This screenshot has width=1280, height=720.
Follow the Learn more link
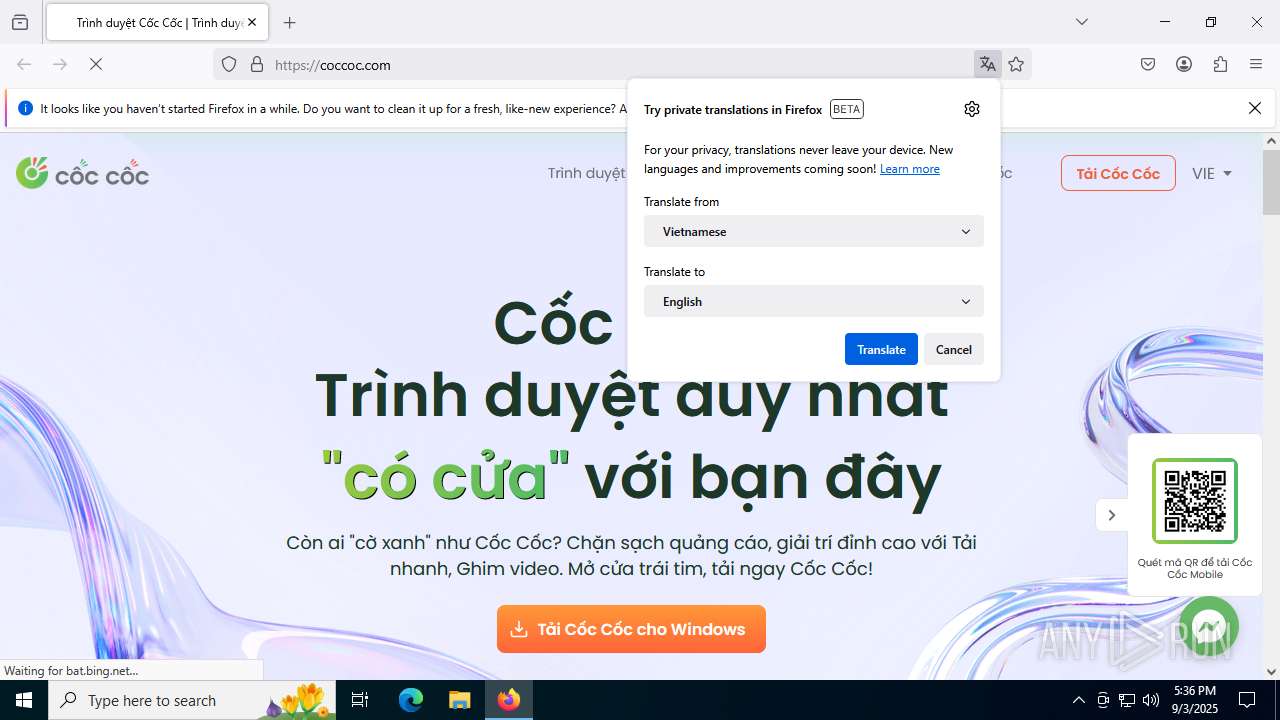[x=910, y=169]
